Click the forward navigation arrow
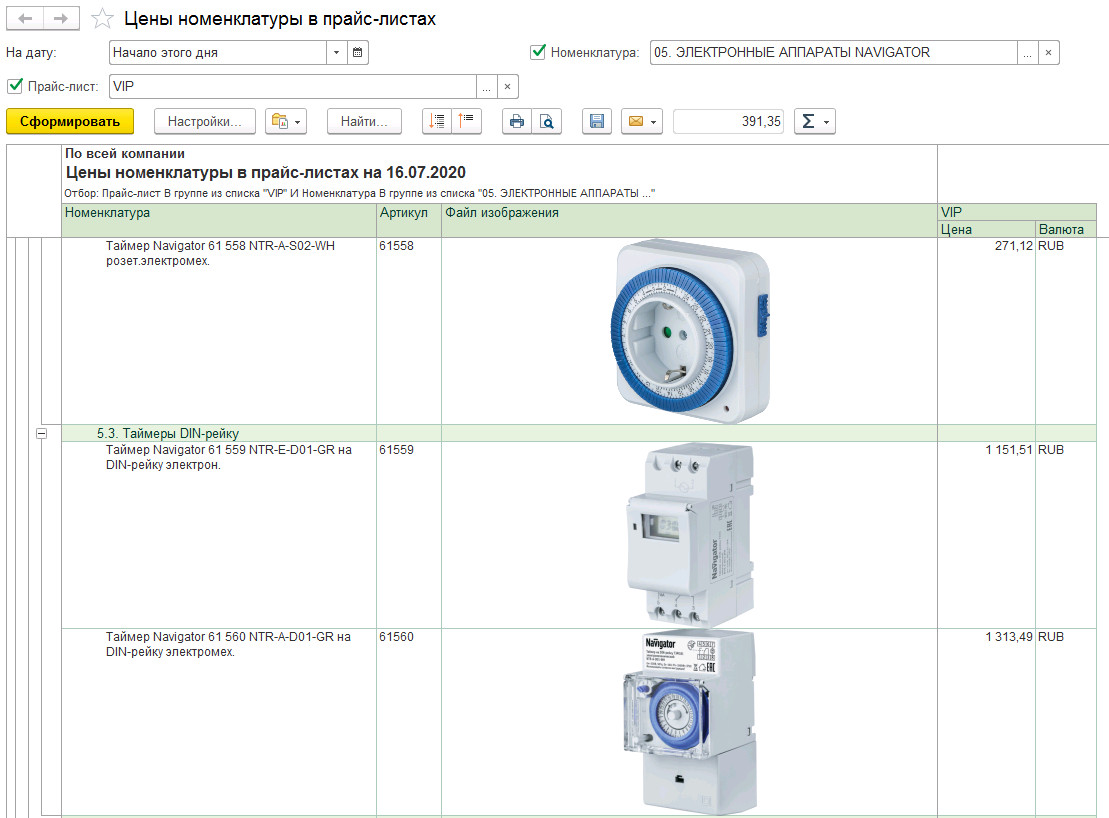Viewport: 1109px width, 818px height. point(61,19)
